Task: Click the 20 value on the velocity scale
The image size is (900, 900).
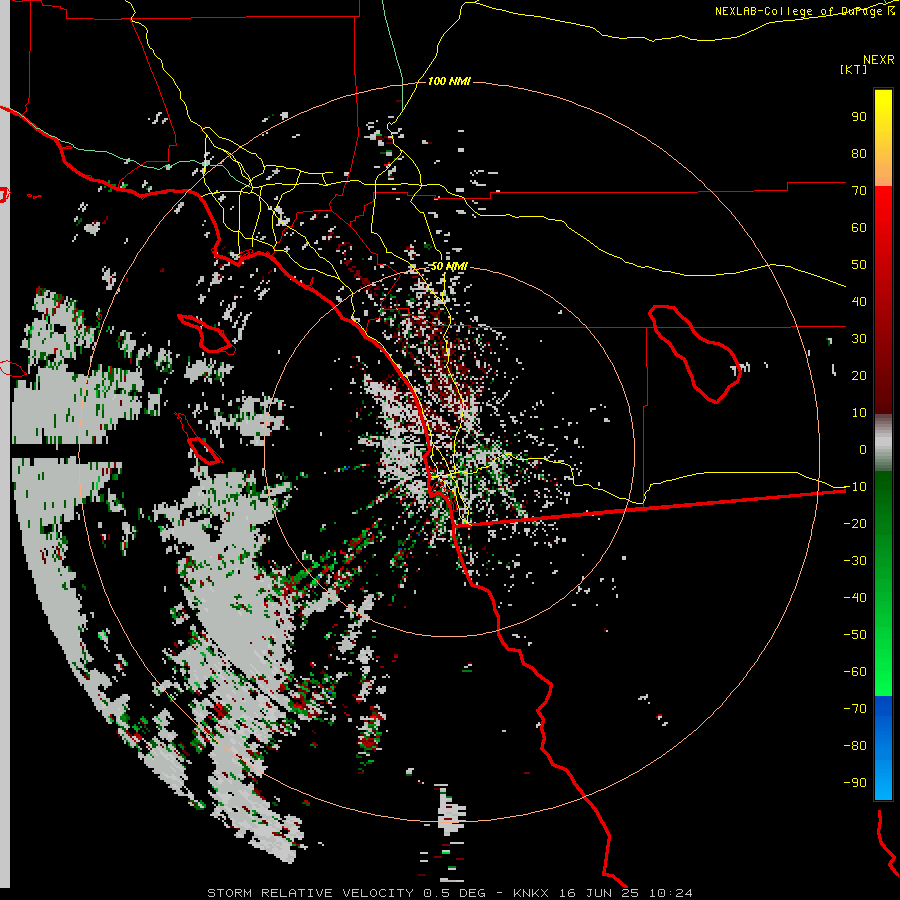Action: (x=859, y=375)
